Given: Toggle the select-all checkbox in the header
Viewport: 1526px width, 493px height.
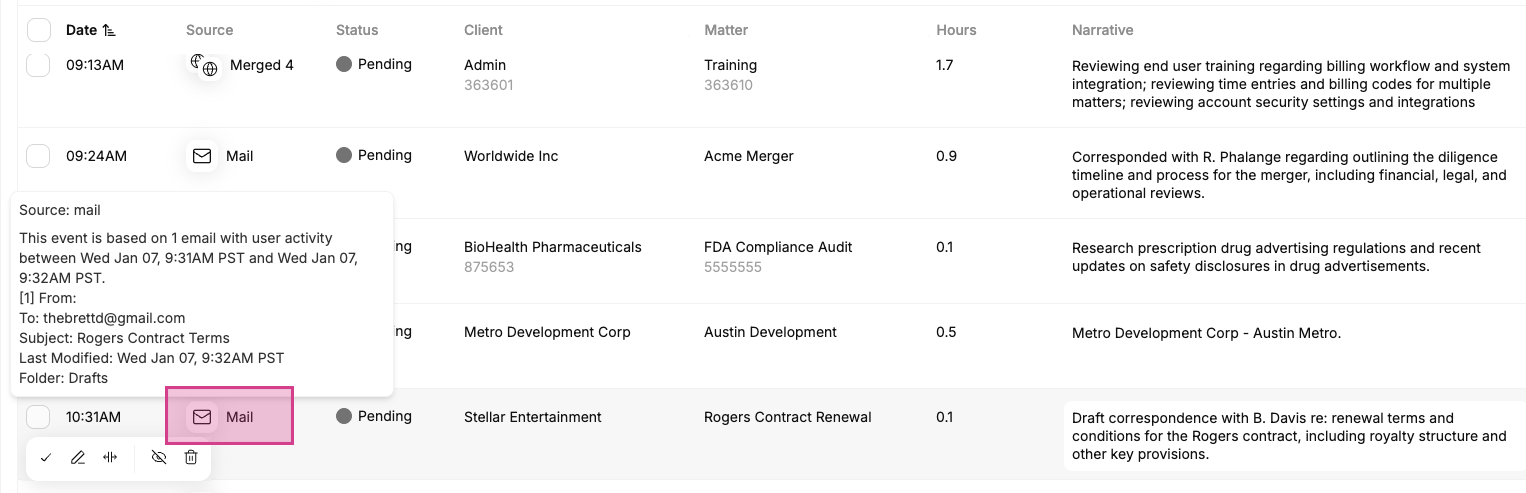Looking at the screenshot, I should (x=38, y=30).
